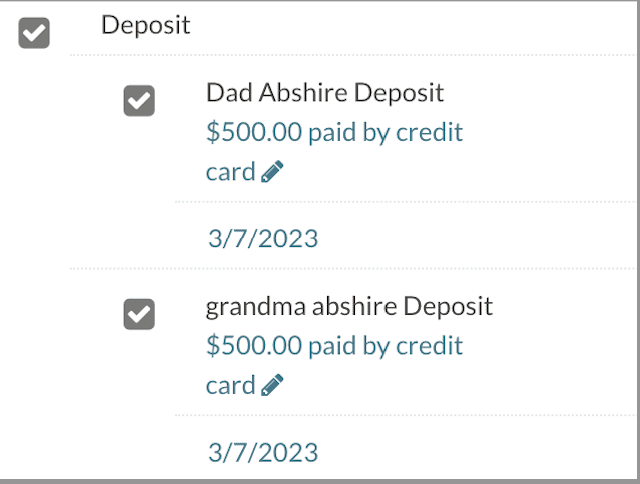Click pencil icon for grandma abshire payment
The image size is (640, 484).
[272, 385]
